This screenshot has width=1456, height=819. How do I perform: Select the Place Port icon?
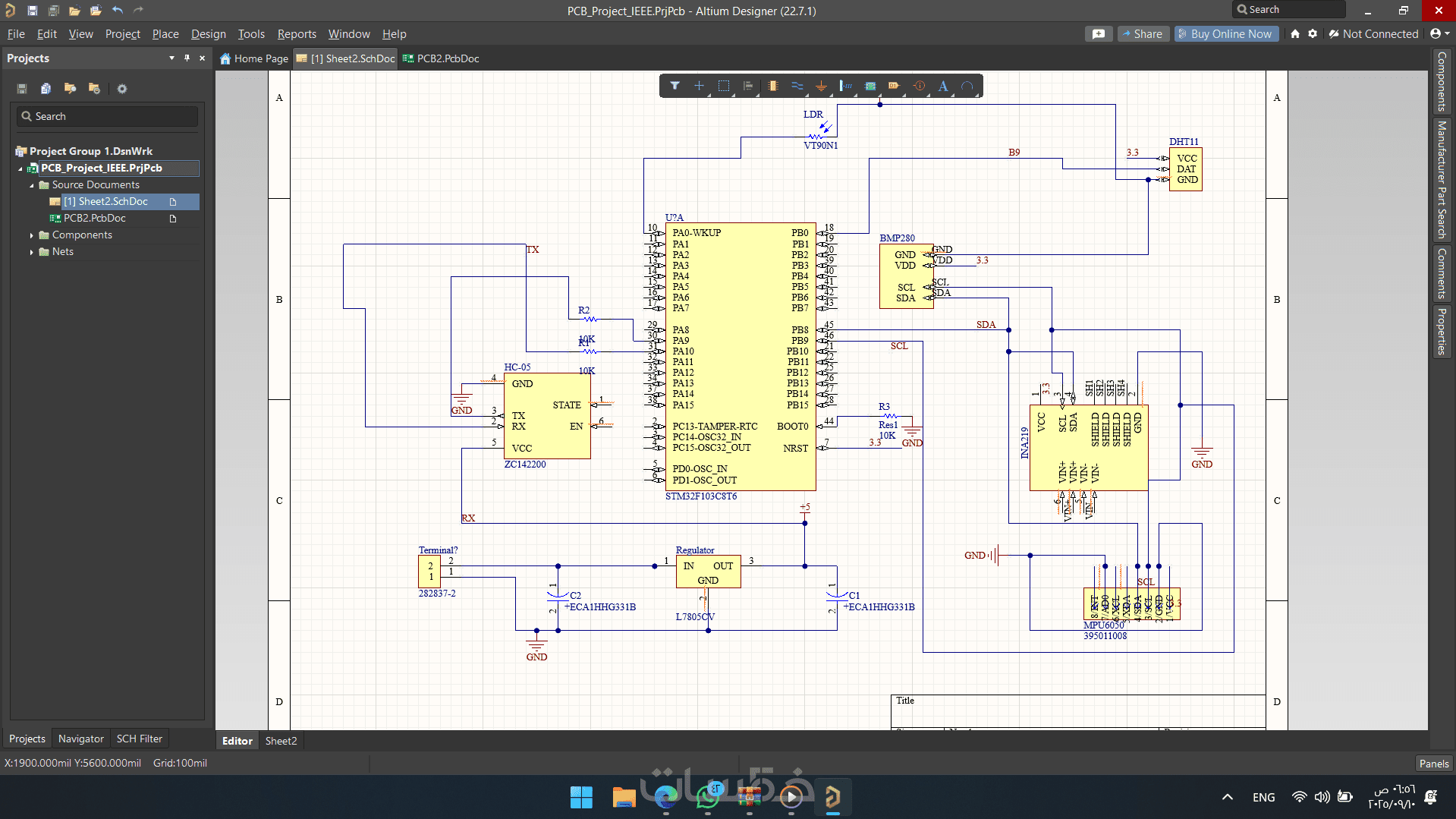[x=895, y=86]
